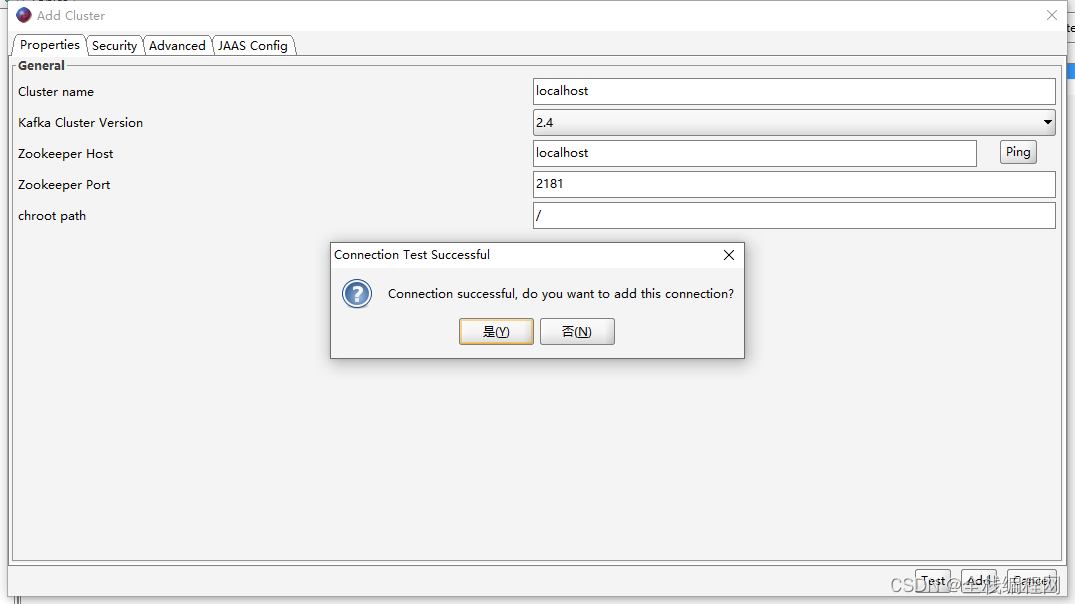Click the 'Zookeeper Host' label

[65, 154]
